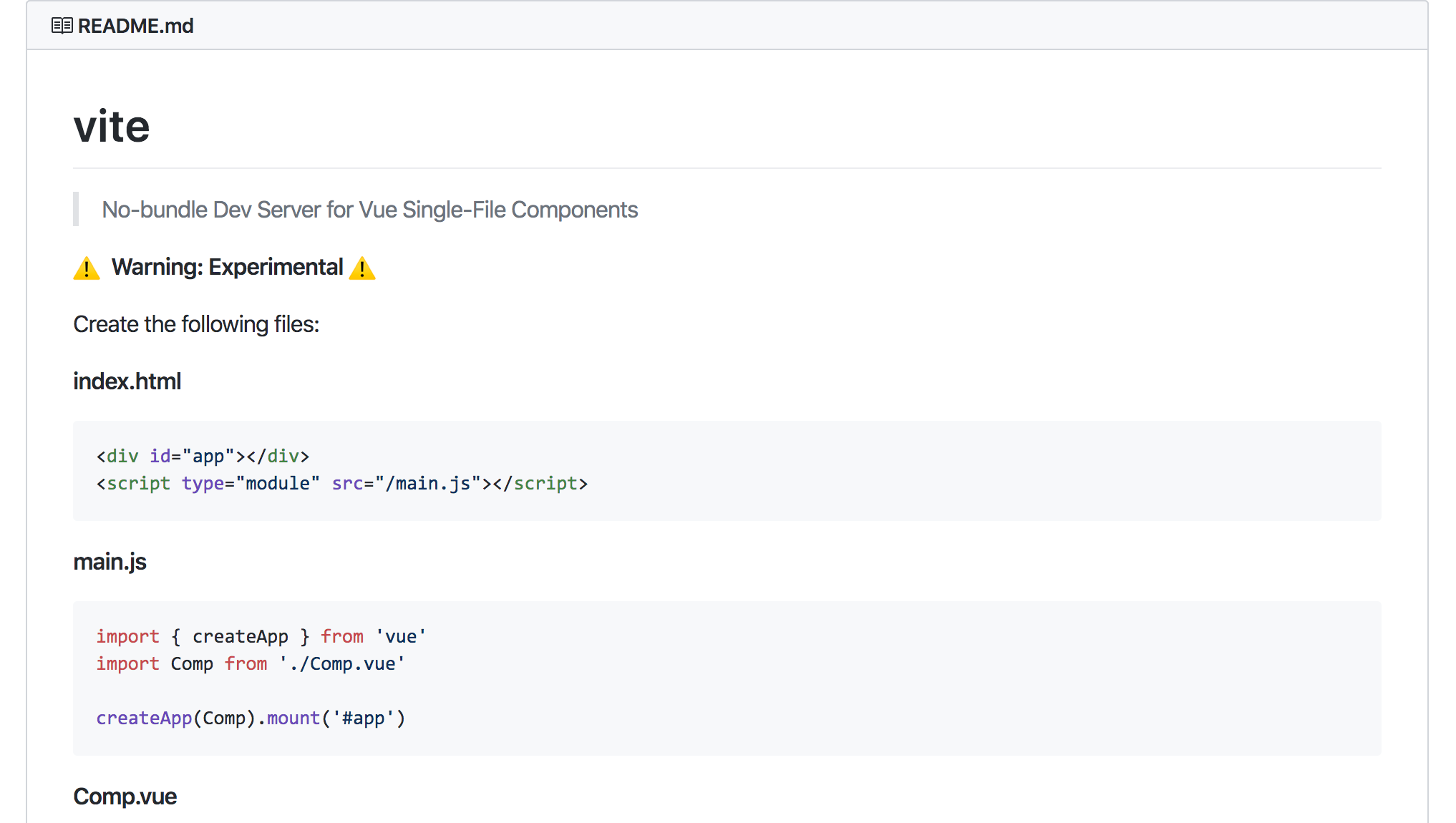Viewport: 1456px width, 823px height.
Task: Click the left warning triangle emoji
Action: [87, 268]
